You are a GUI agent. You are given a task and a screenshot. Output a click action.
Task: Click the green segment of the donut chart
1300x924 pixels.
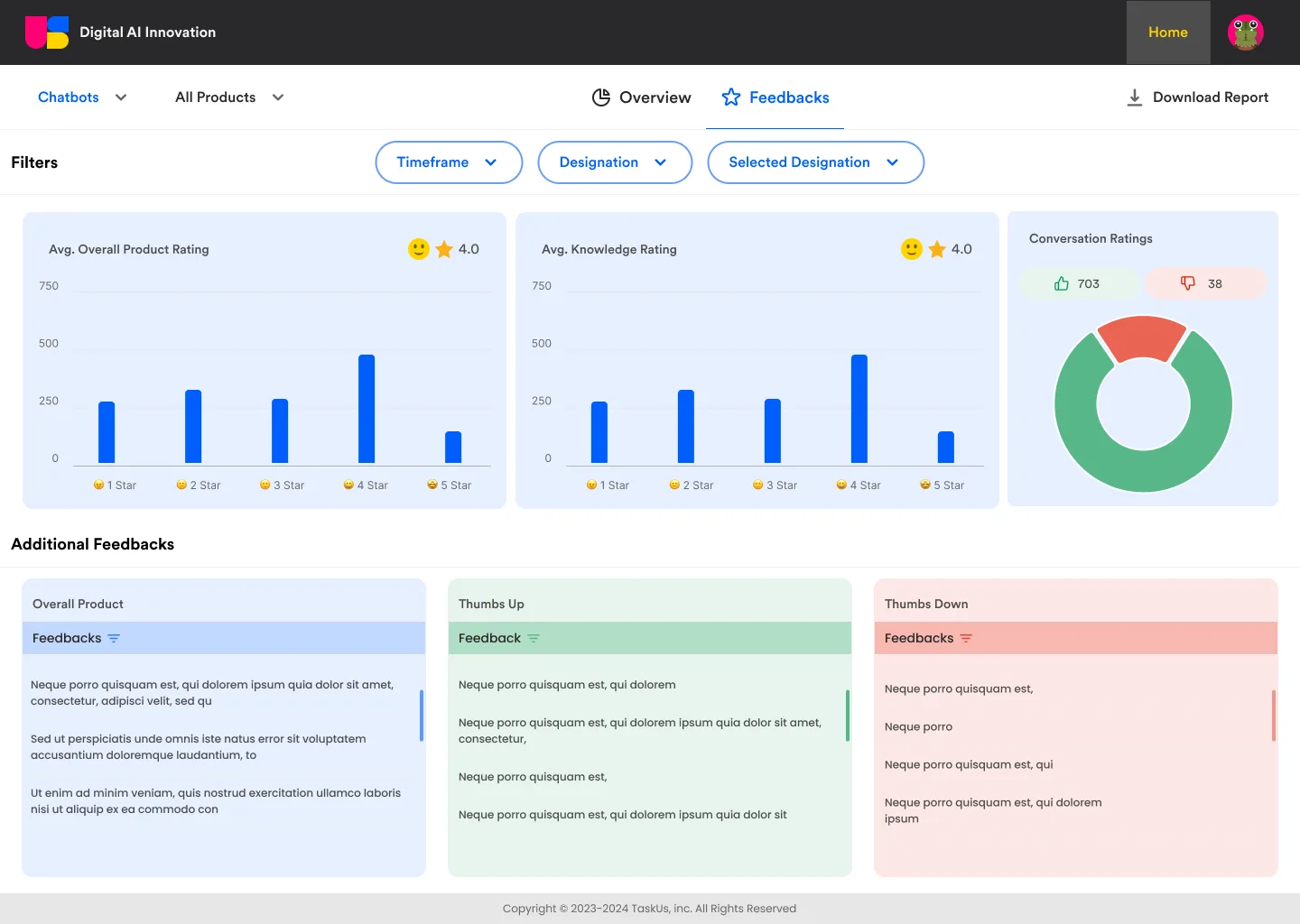point(1143,469)
